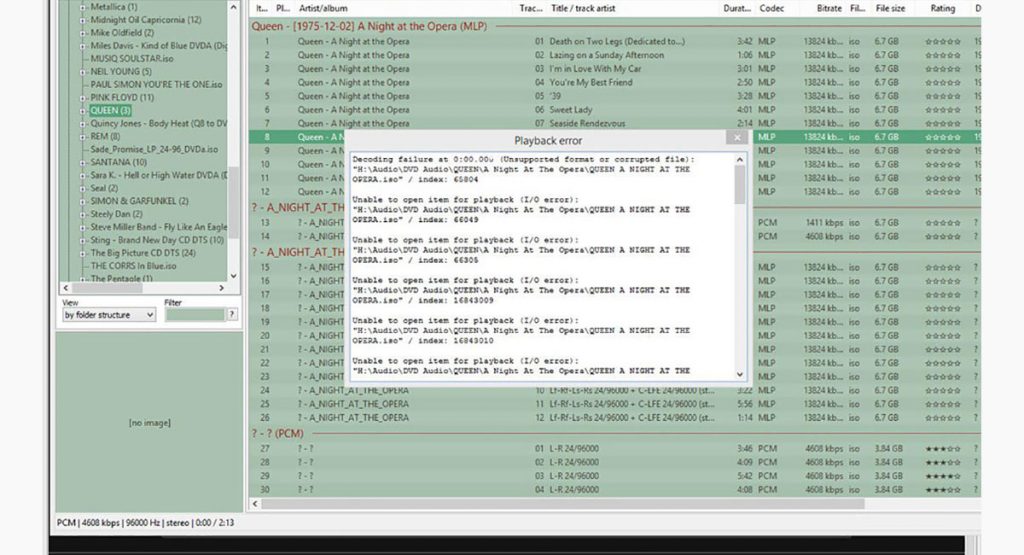Expand the NEIL YOUNG (5) node
This screenshot has height=555, width=1024.
click(82, 72)
